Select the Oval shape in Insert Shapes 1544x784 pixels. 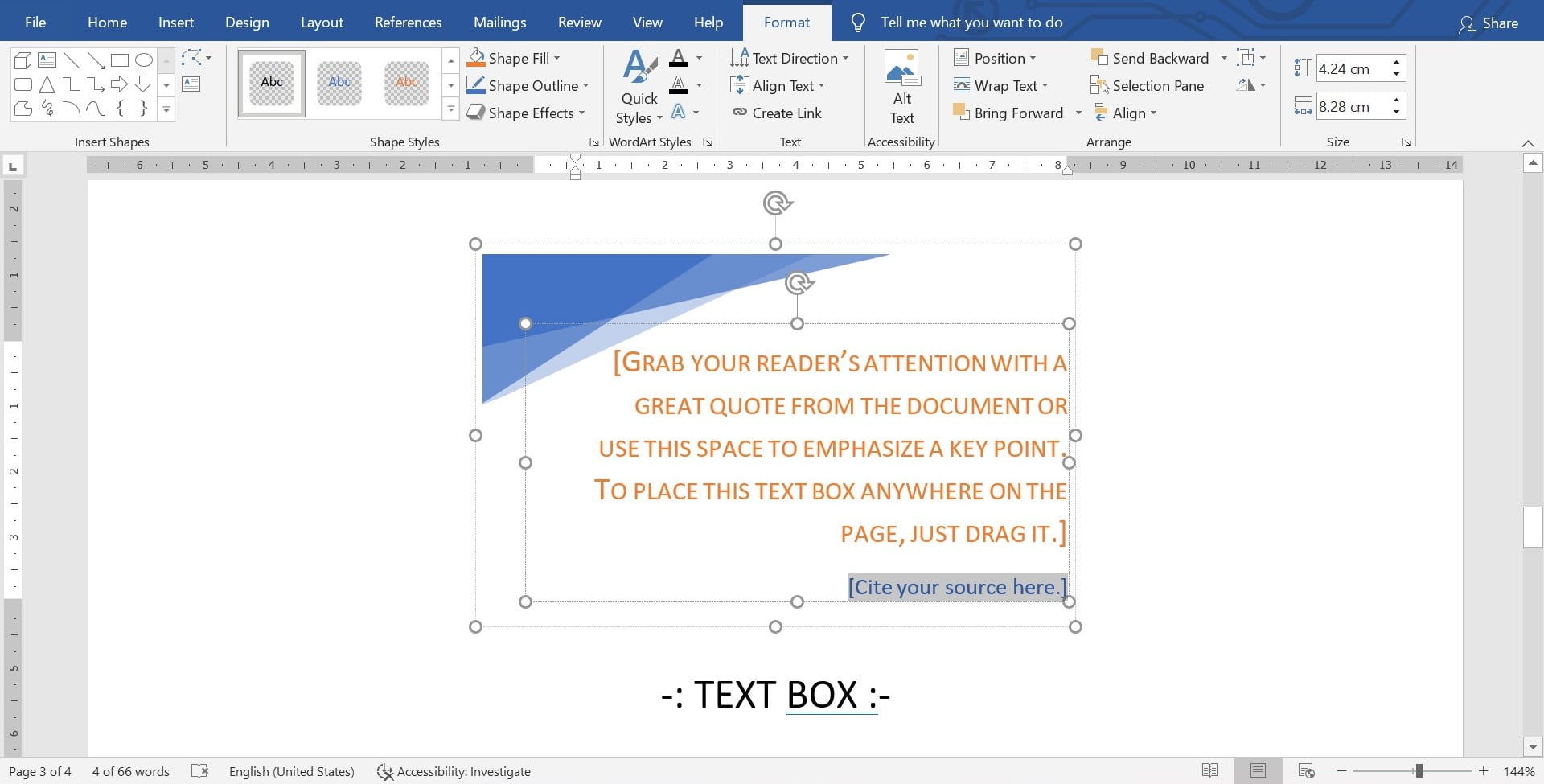click(x=144, y=60)
